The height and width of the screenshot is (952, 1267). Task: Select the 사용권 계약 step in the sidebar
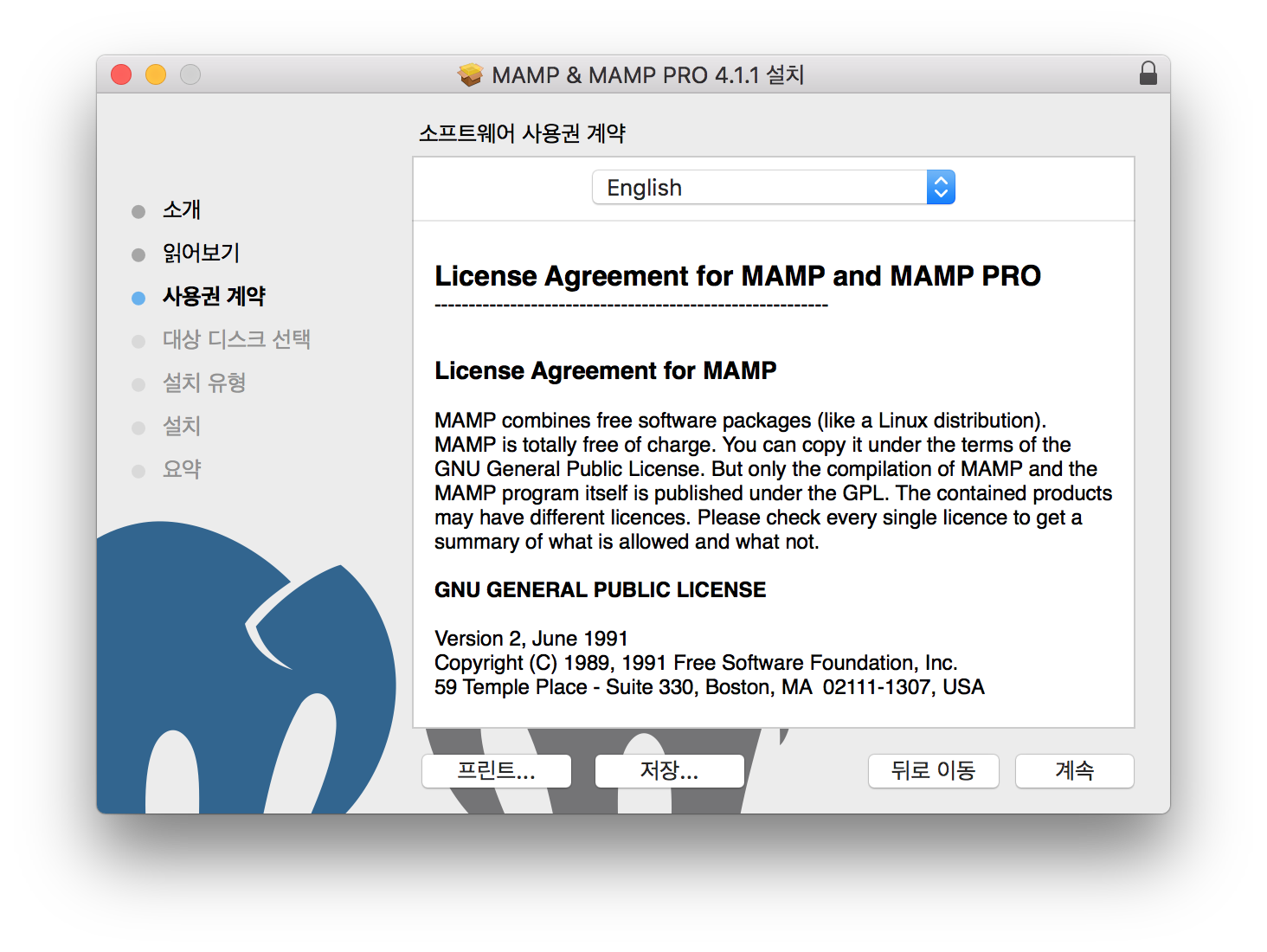(x=214, y=297)
